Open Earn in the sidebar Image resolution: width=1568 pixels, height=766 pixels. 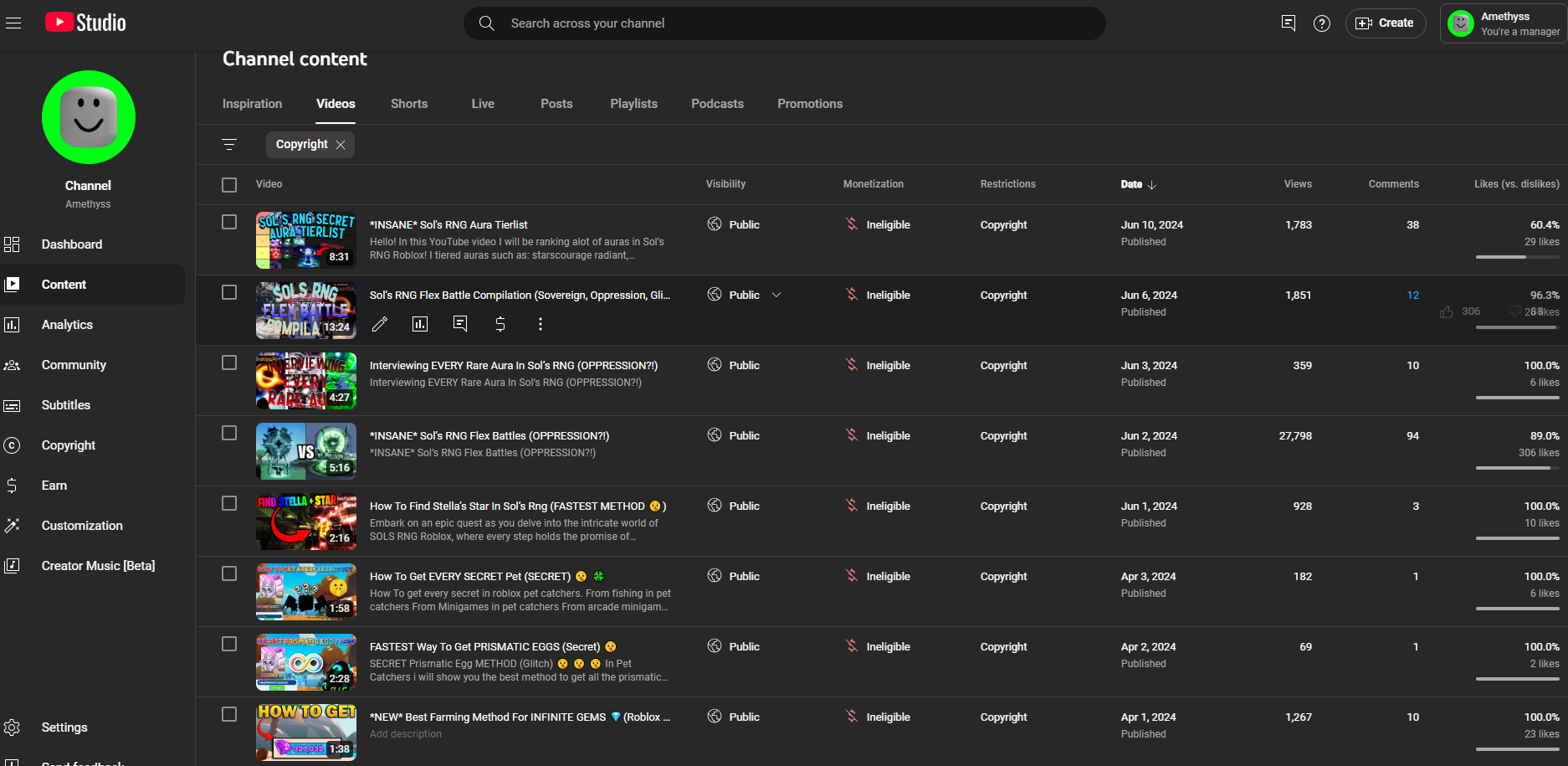92,486
